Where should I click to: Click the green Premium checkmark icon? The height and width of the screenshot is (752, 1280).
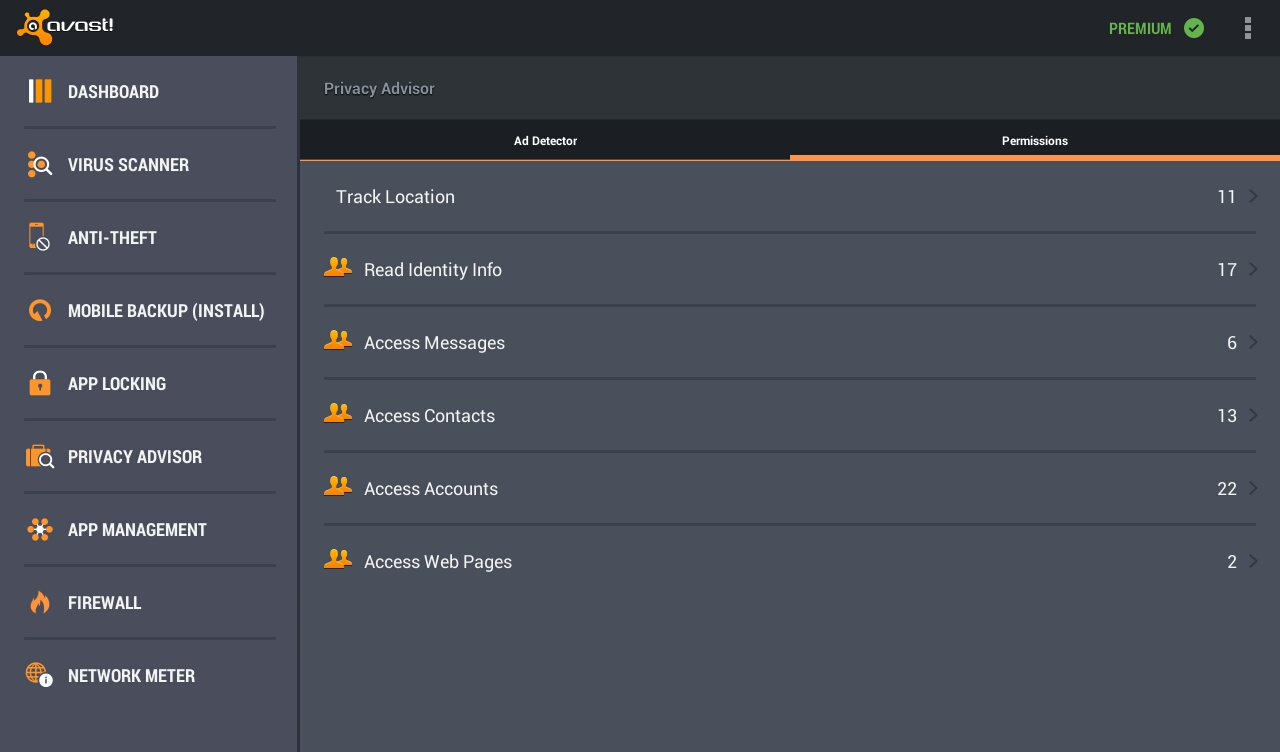coord(1194,28)
